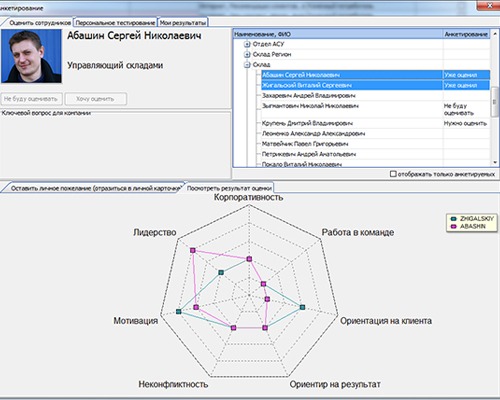Click ZHIGALSKIY data point on Мотивация axis
Viewport: 500px width, 400px height.
point(179,312)
